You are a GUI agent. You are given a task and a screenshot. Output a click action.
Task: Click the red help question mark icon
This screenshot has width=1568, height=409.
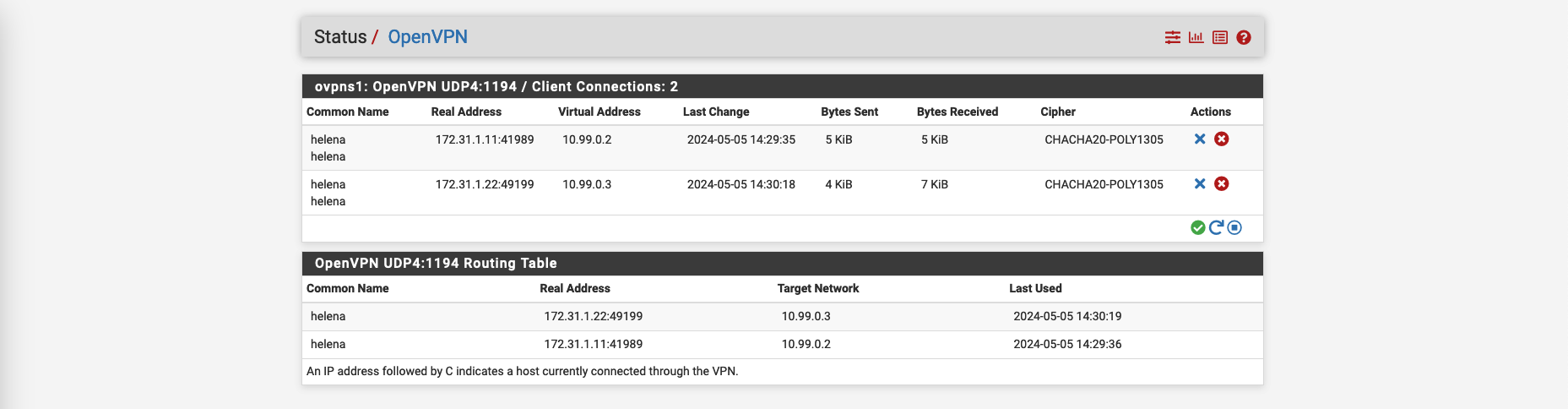1243,37
